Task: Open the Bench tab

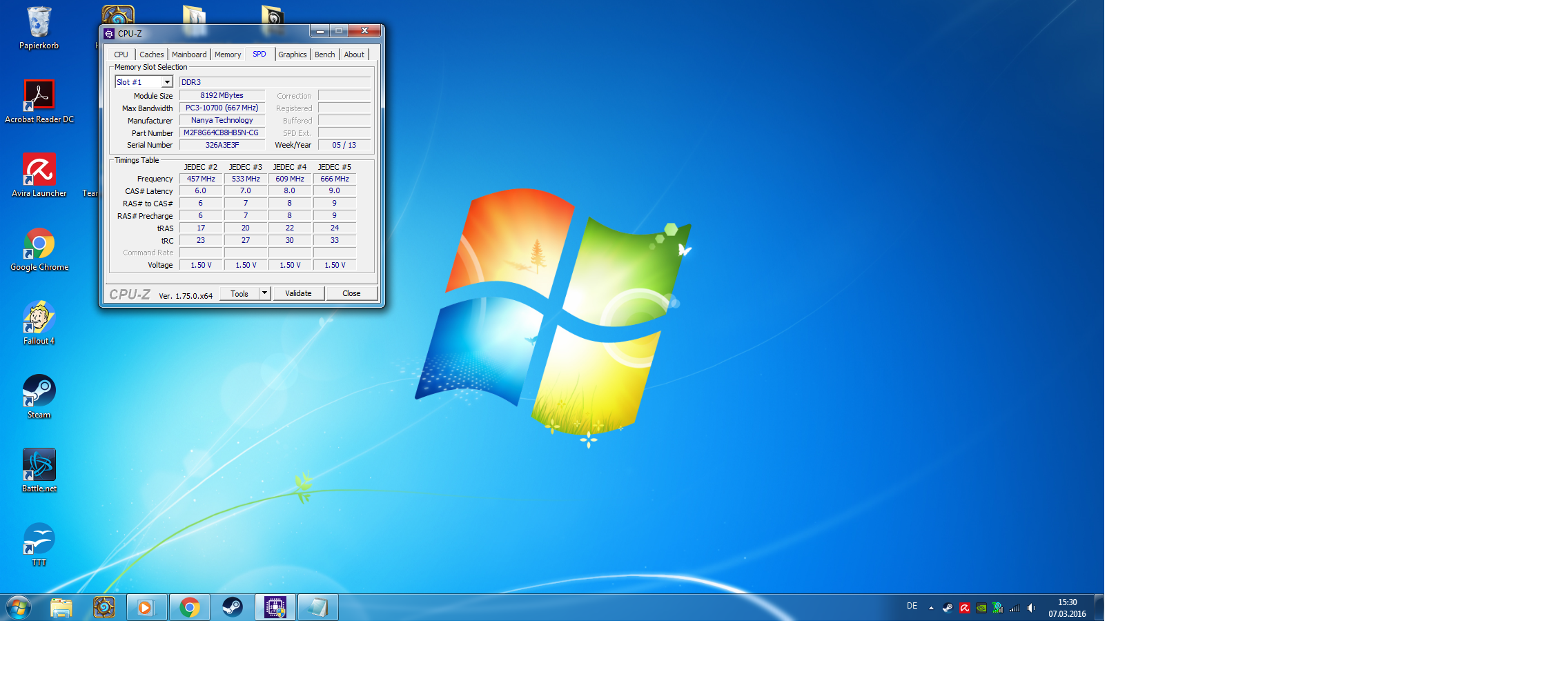Action: pyautogui.click(x=325, y=55)
